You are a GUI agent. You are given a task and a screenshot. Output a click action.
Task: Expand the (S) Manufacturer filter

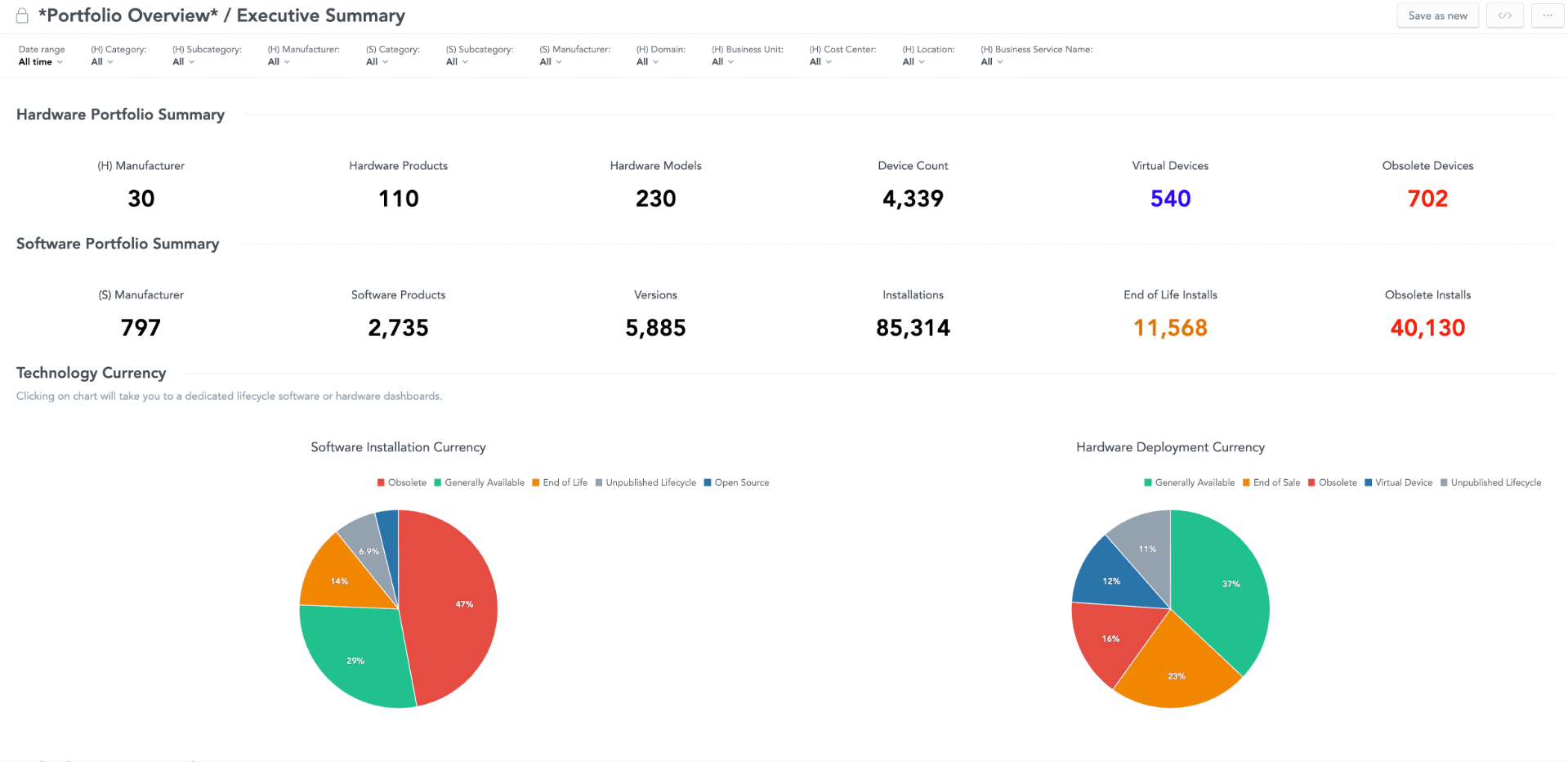pos(550,62)
